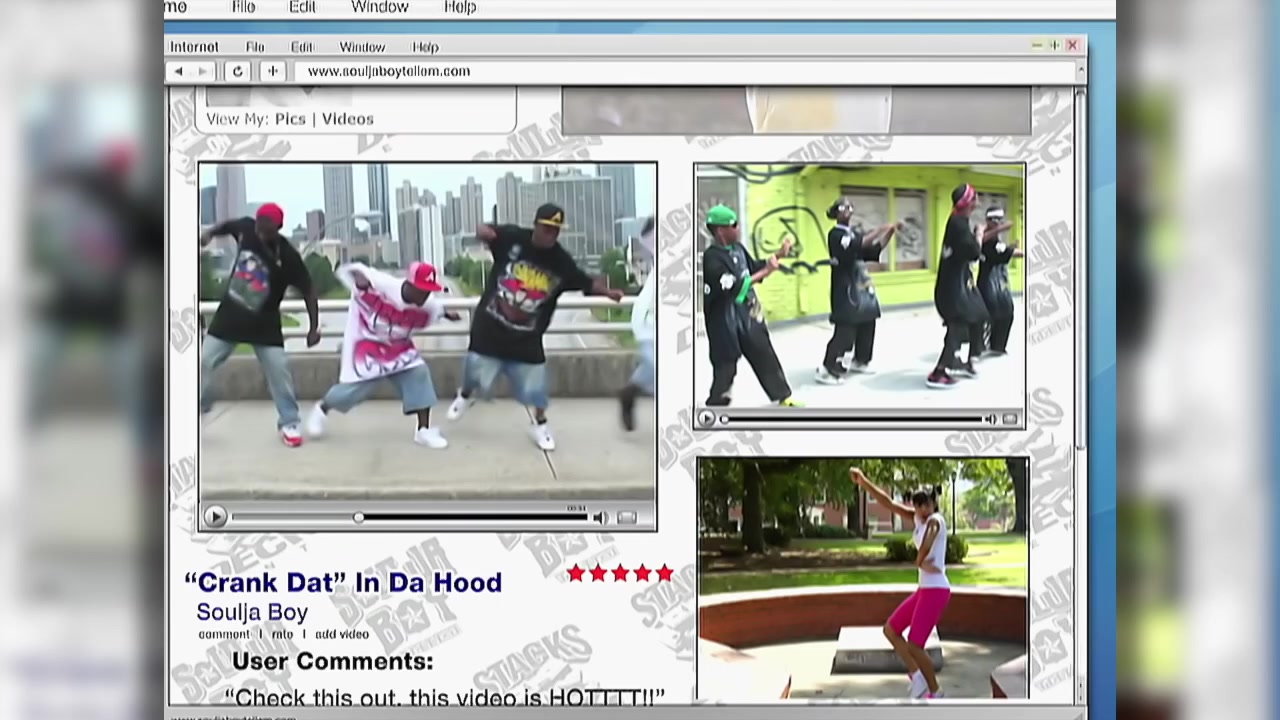Image resolution: width=1280 pixels, height=720 pixels.
Task: Open the inner browser File menu
Action: (255, 47)
